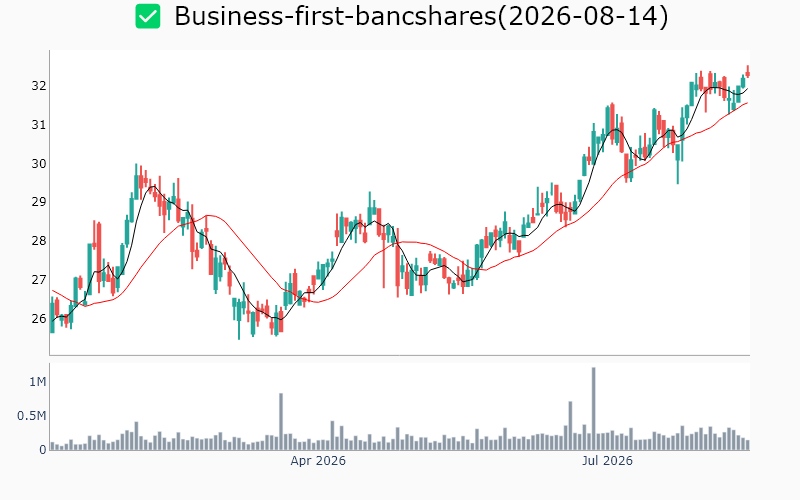Click the last red candlestick at far right
The width and height of the screenshot is (800, 500).
tap(747, 72)
